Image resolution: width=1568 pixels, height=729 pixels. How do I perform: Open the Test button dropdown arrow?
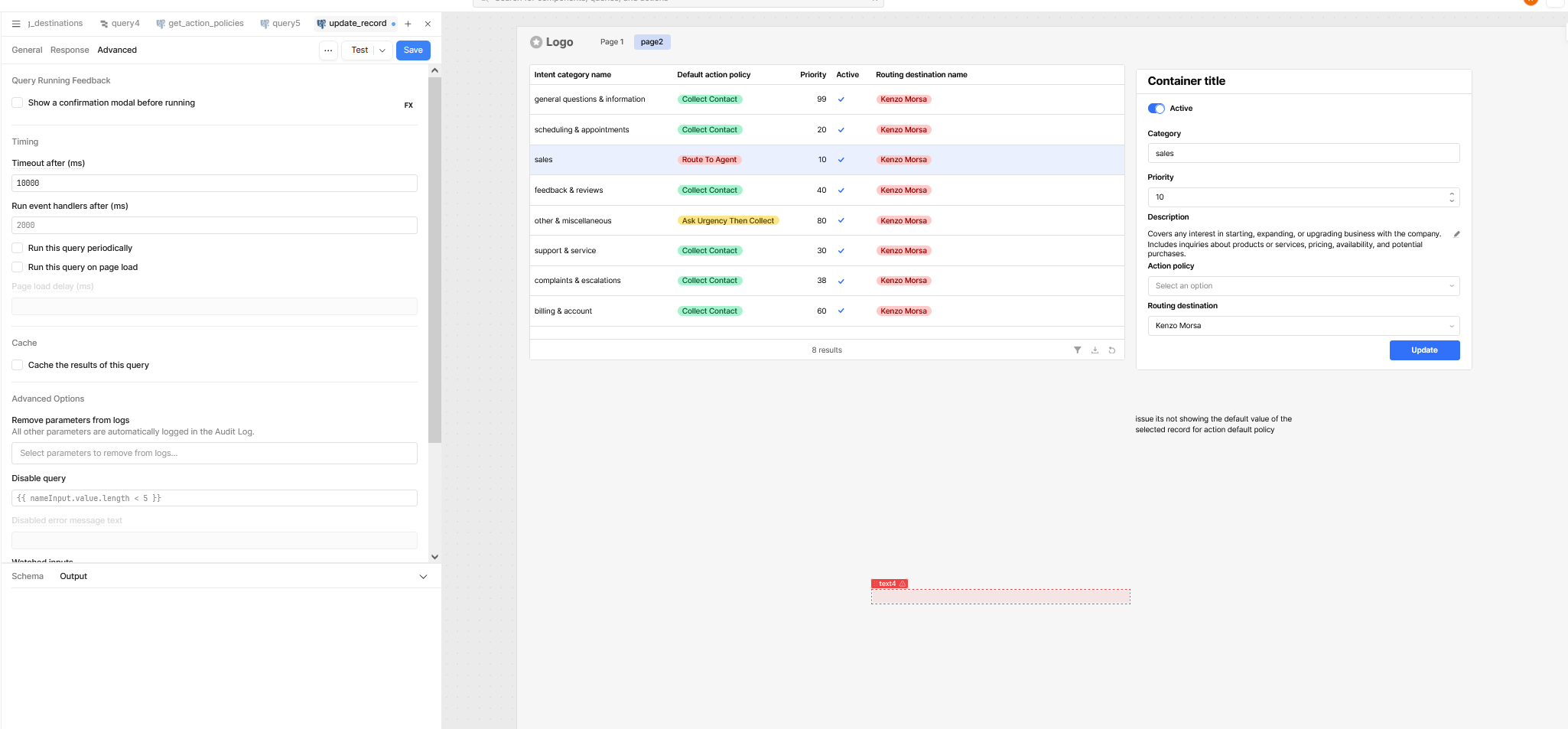tap(382, 50)
